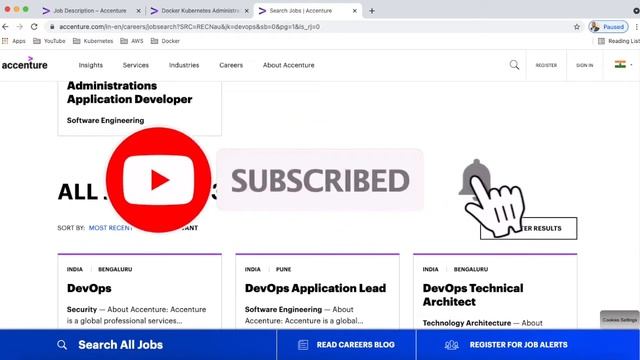Close the Job Description tab

138,11
